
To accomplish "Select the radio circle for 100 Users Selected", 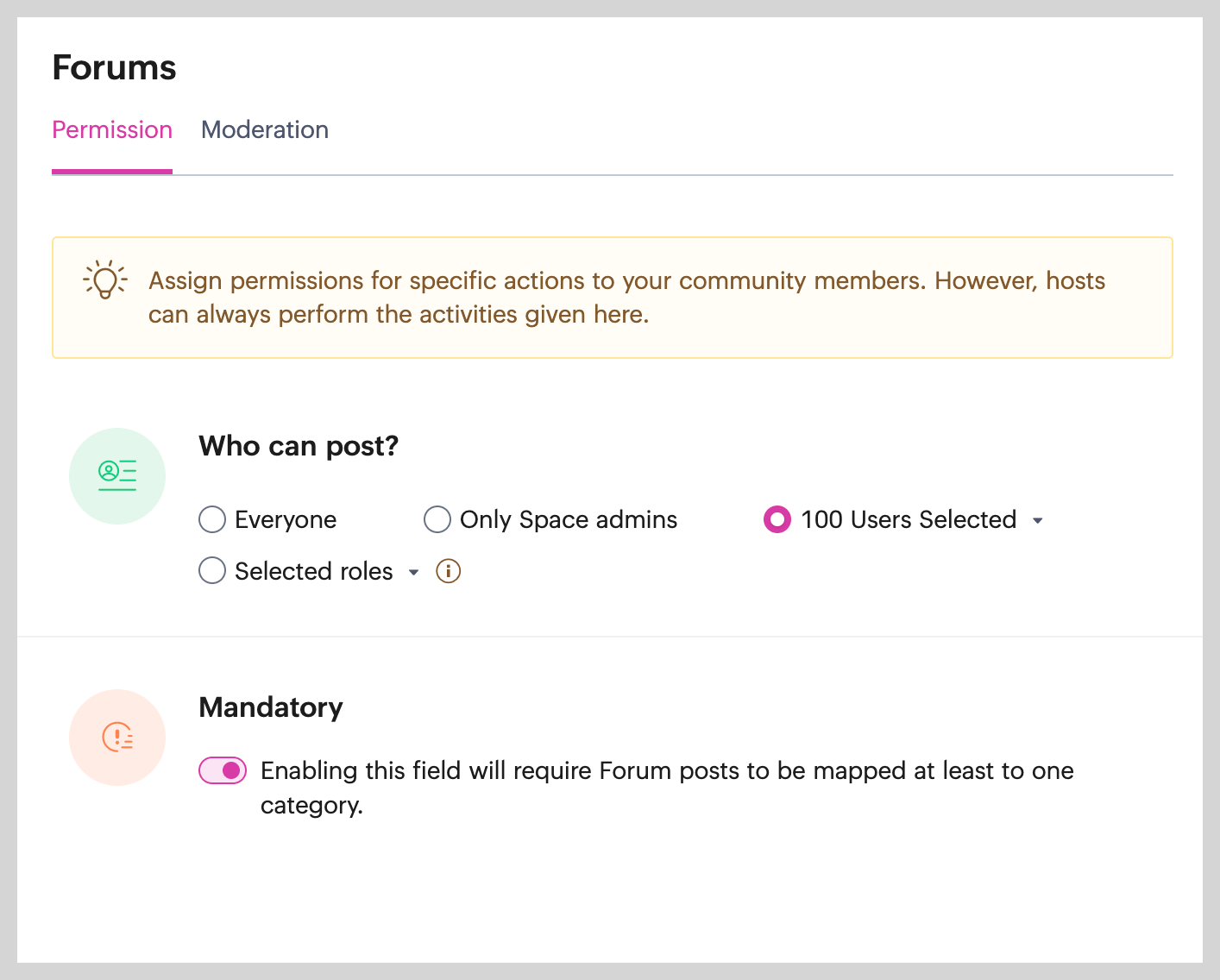I will (777, 519).
